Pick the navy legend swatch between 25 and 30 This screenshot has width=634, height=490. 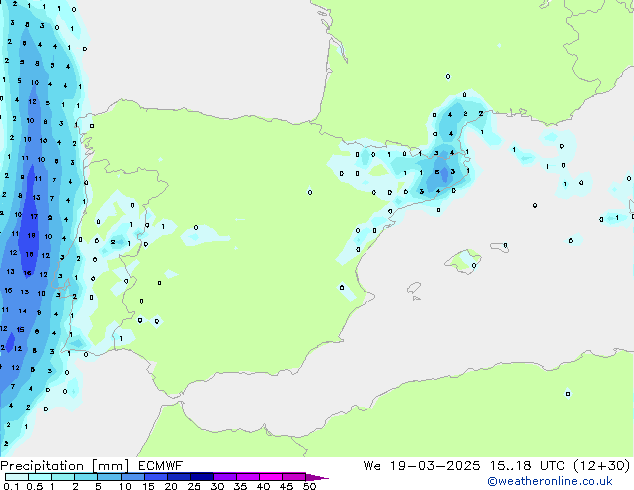201,477
